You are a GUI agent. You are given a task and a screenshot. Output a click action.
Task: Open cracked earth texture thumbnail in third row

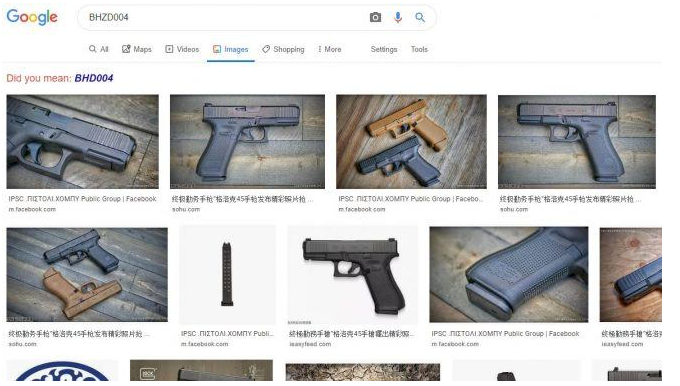pos(363,372)
